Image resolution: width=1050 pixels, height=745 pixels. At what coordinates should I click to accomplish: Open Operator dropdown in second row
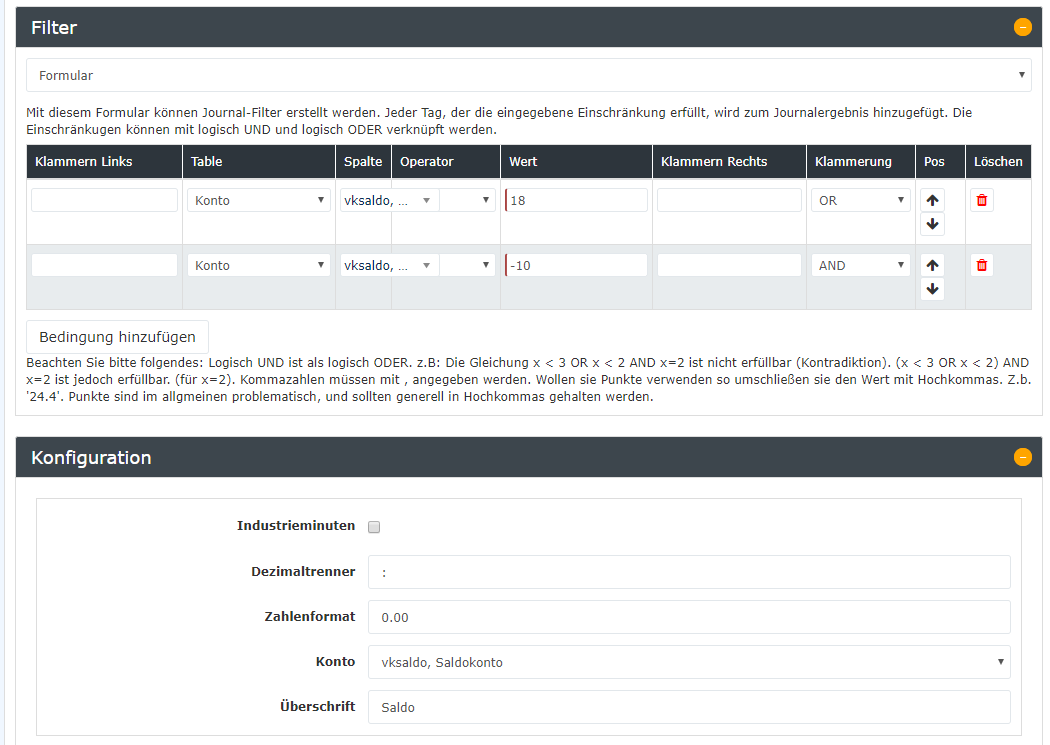tap(467, 265)
